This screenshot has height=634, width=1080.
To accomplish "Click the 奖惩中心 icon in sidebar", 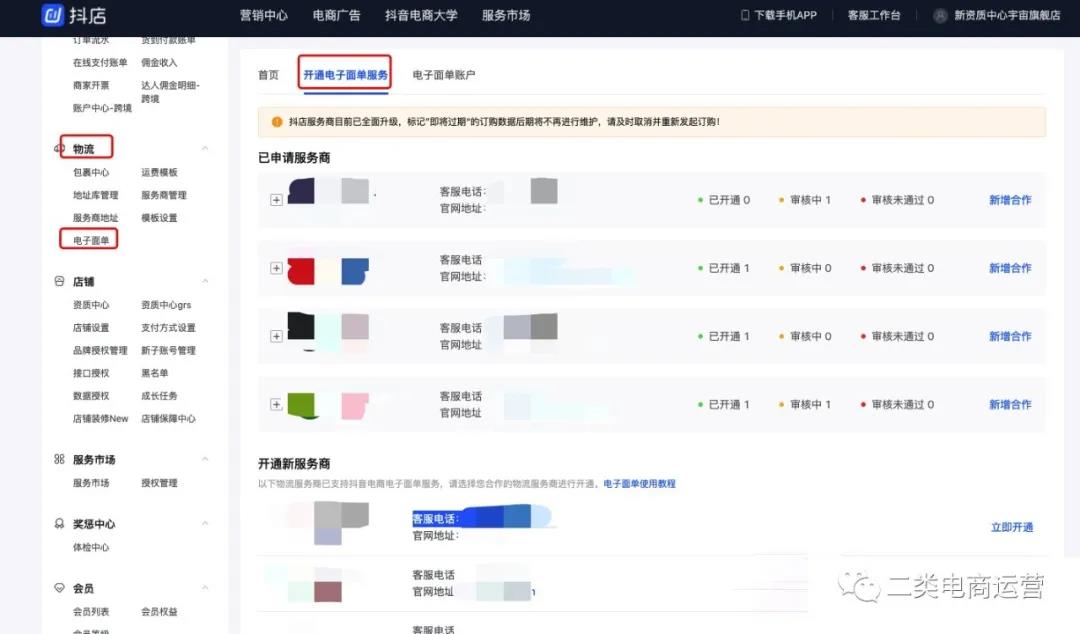I will click(x=59, y=524).
